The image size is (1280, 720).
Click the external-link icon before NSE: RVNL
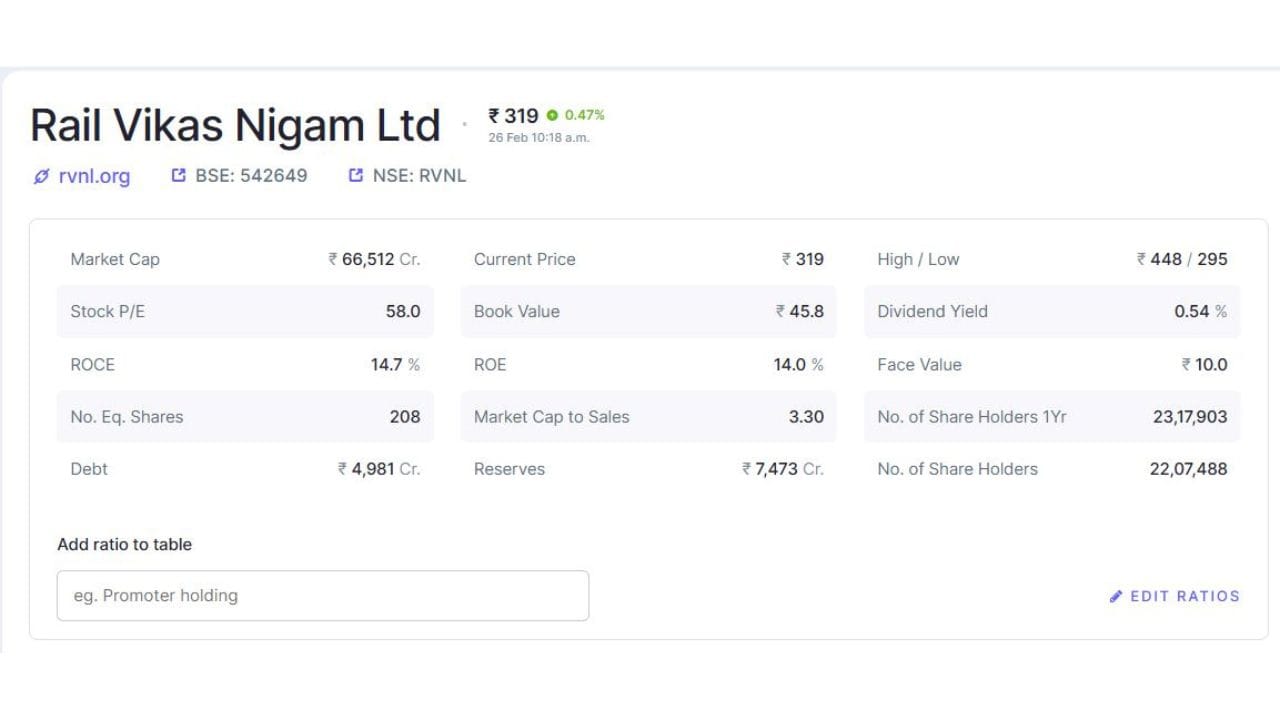coord(356,176)
